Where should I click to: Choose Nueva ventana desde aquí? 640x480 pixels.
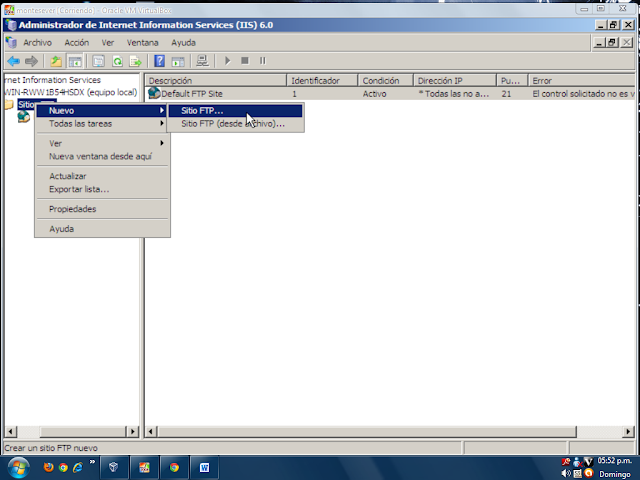(101, 156)
